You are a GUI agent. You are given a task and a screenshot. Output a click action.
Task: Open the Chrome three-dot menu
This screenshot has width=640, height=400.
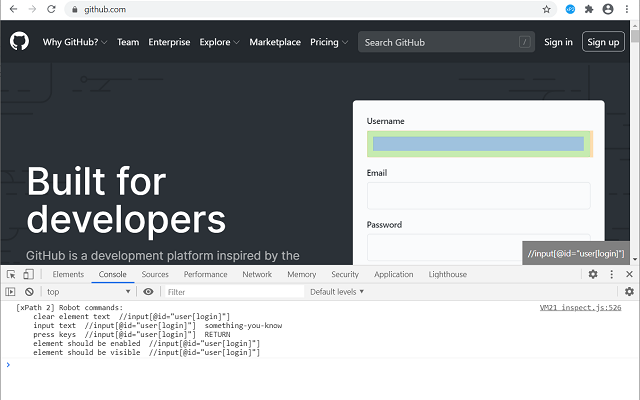tap(627, 9)
